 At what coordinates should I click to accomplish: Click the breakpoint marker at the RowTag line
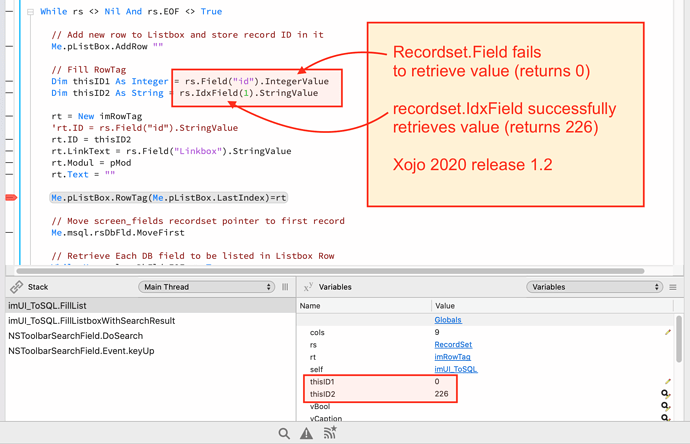[11, 198]
